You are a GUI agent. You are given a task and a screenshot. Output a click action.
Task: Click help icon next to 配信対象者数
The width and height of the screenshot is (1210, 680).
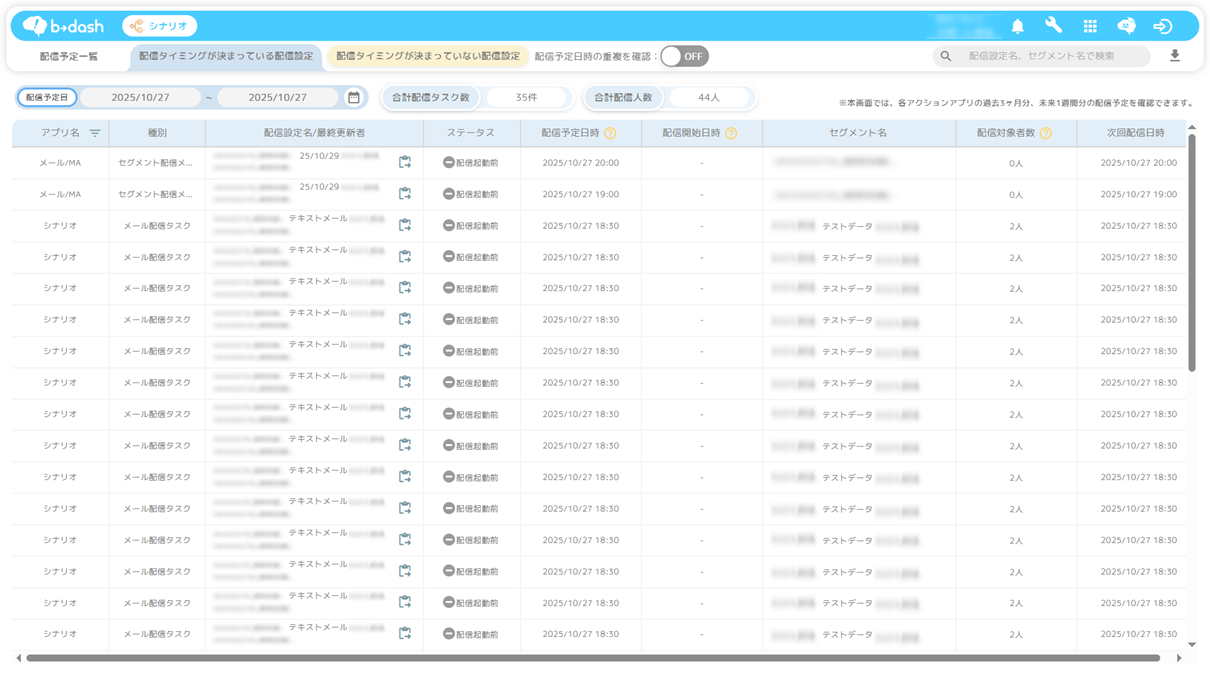(x=1045, y=133)
